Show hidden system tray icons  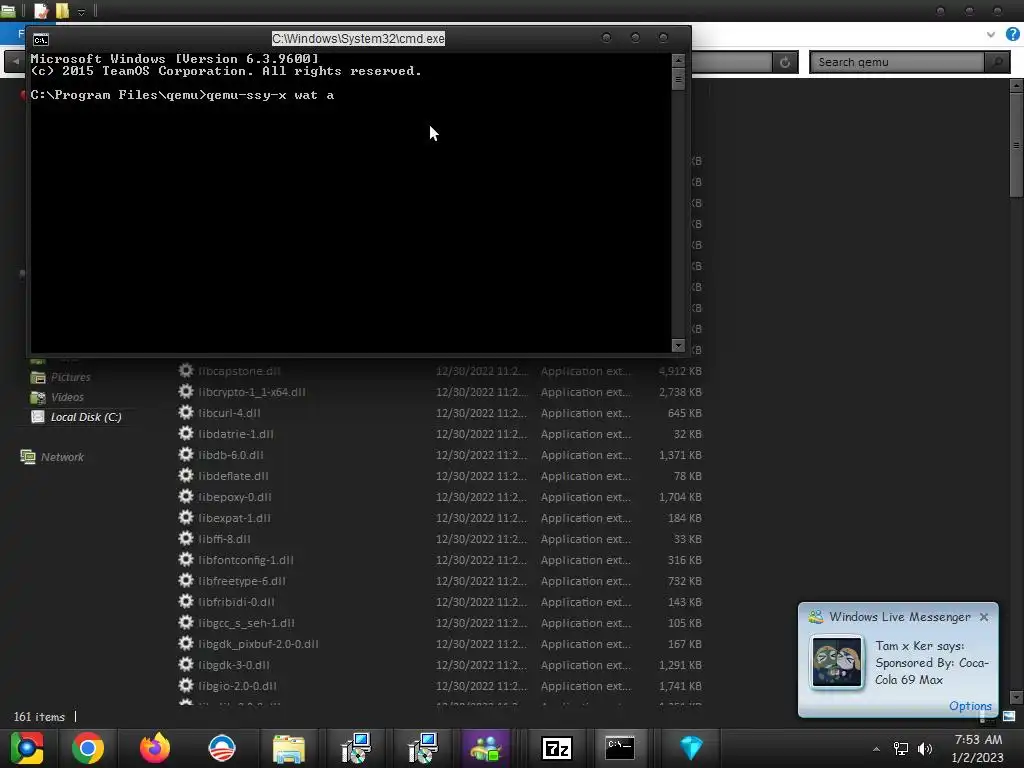point(876,749)
